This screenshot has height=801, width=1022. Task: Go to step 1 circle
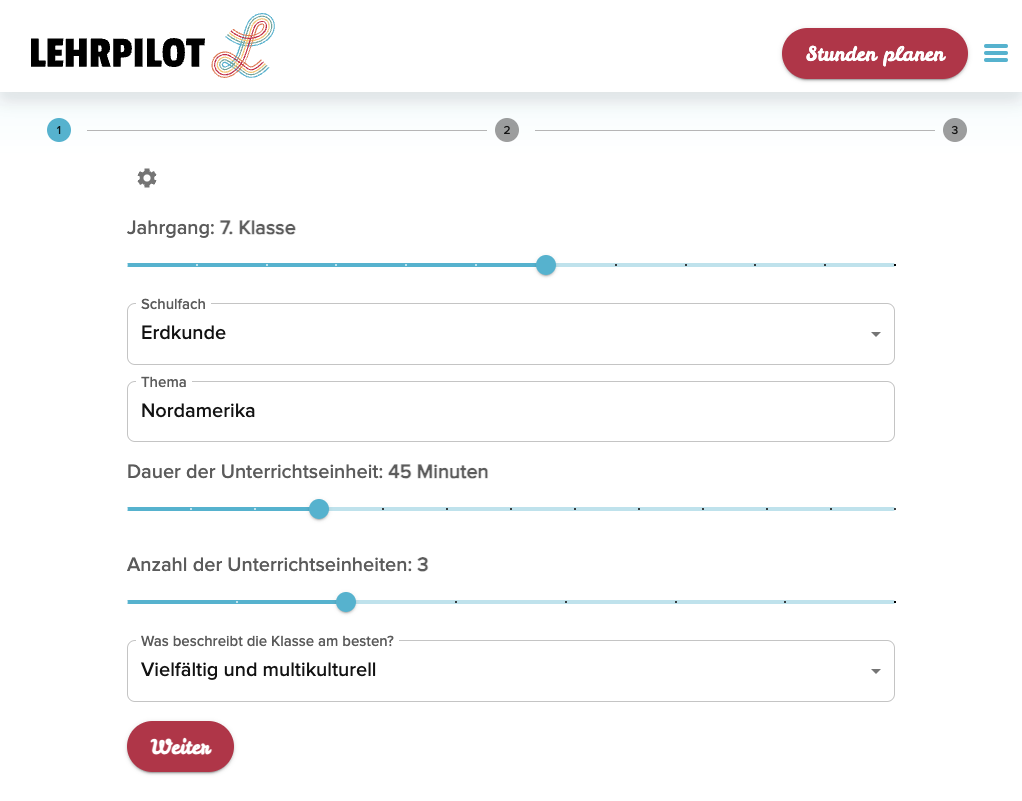point(59,130)
